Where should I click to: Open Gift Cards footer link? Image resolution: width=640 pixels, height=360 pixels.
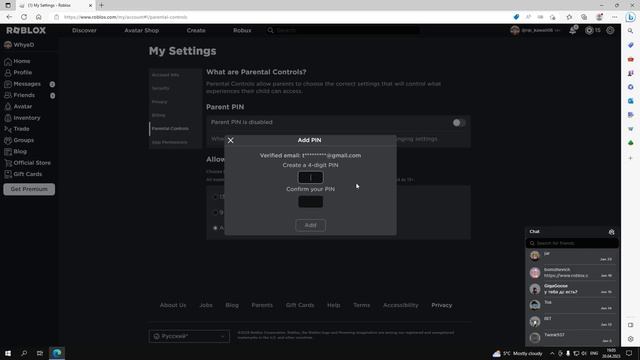pos(300,305)
